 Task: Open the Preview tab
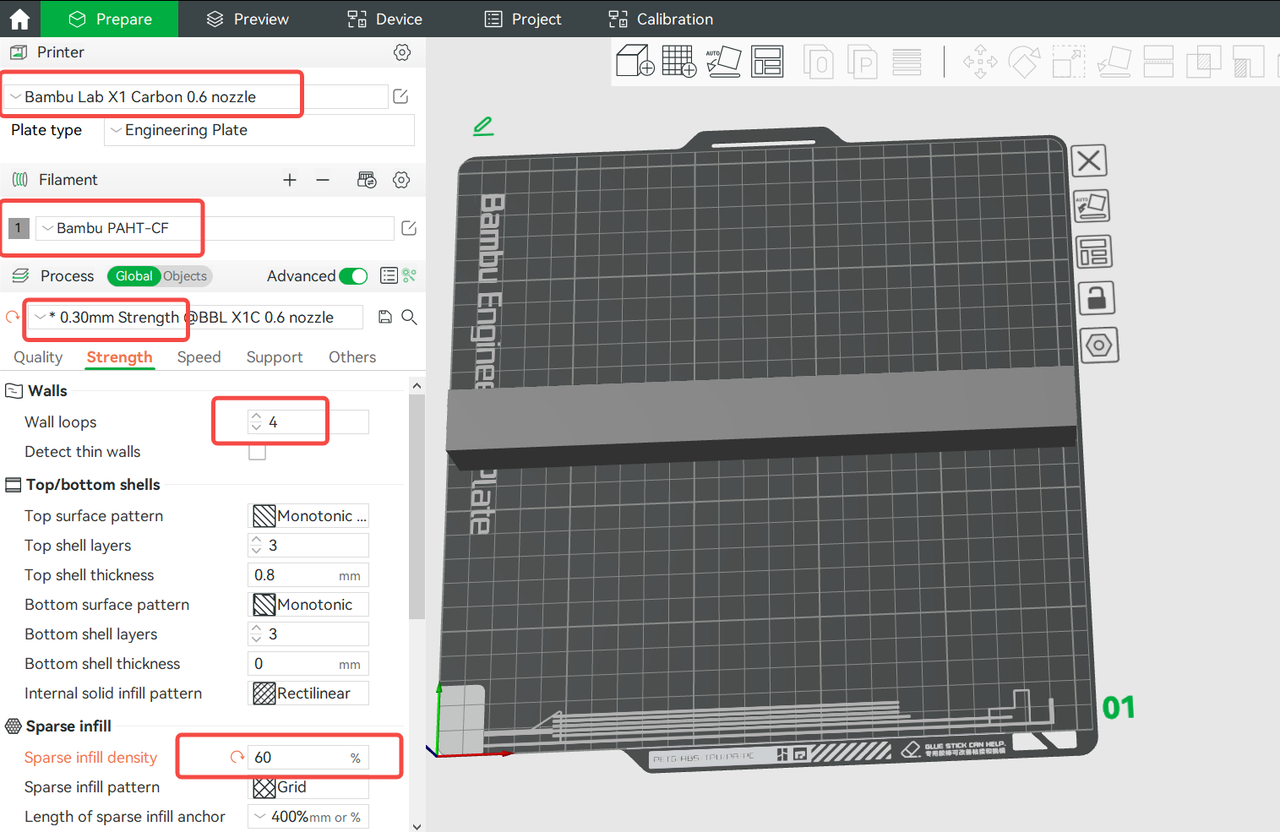[x=247, y=19]
